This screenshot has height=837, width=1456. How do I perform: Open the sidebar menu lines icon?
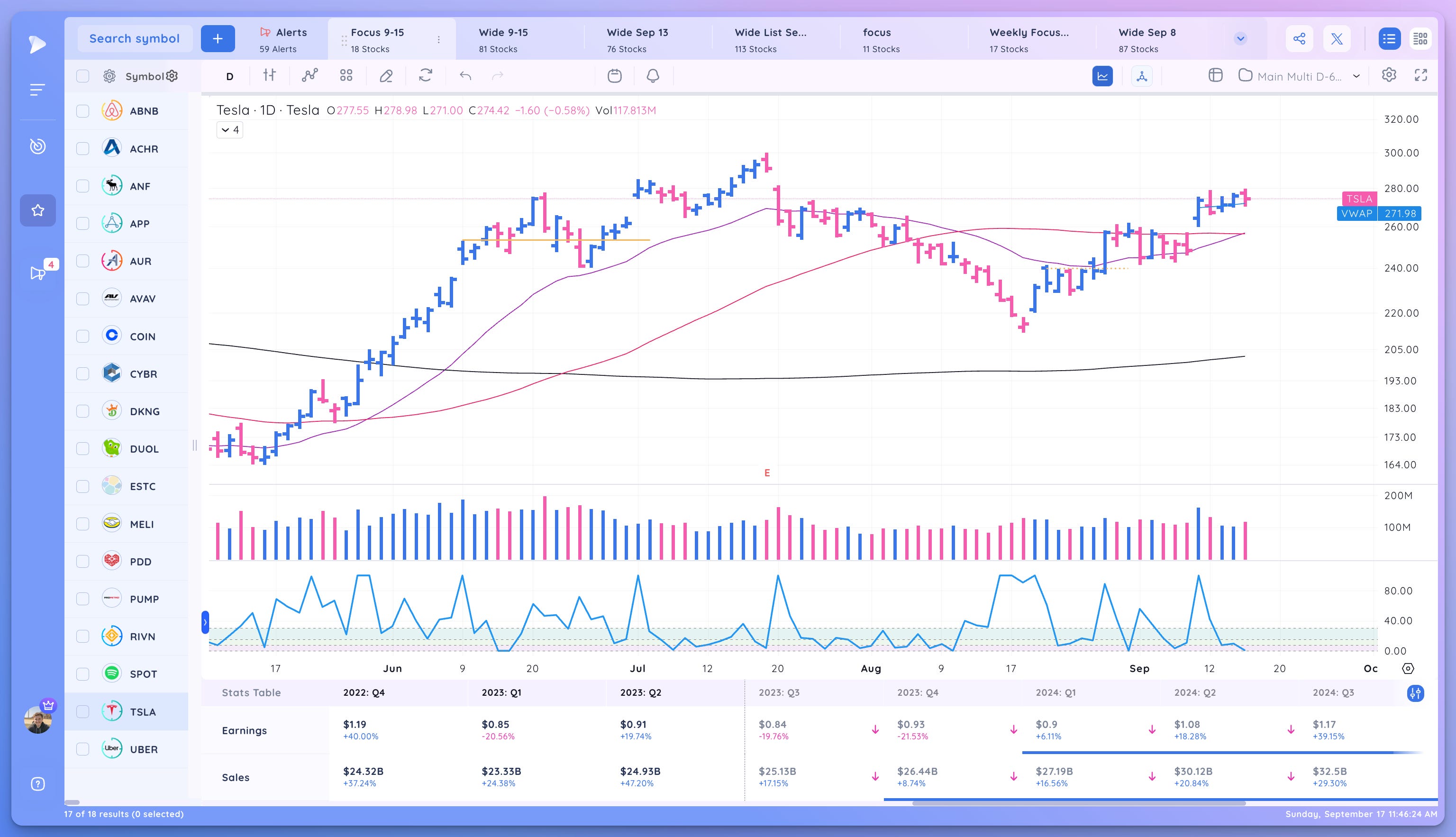[37, 90]
